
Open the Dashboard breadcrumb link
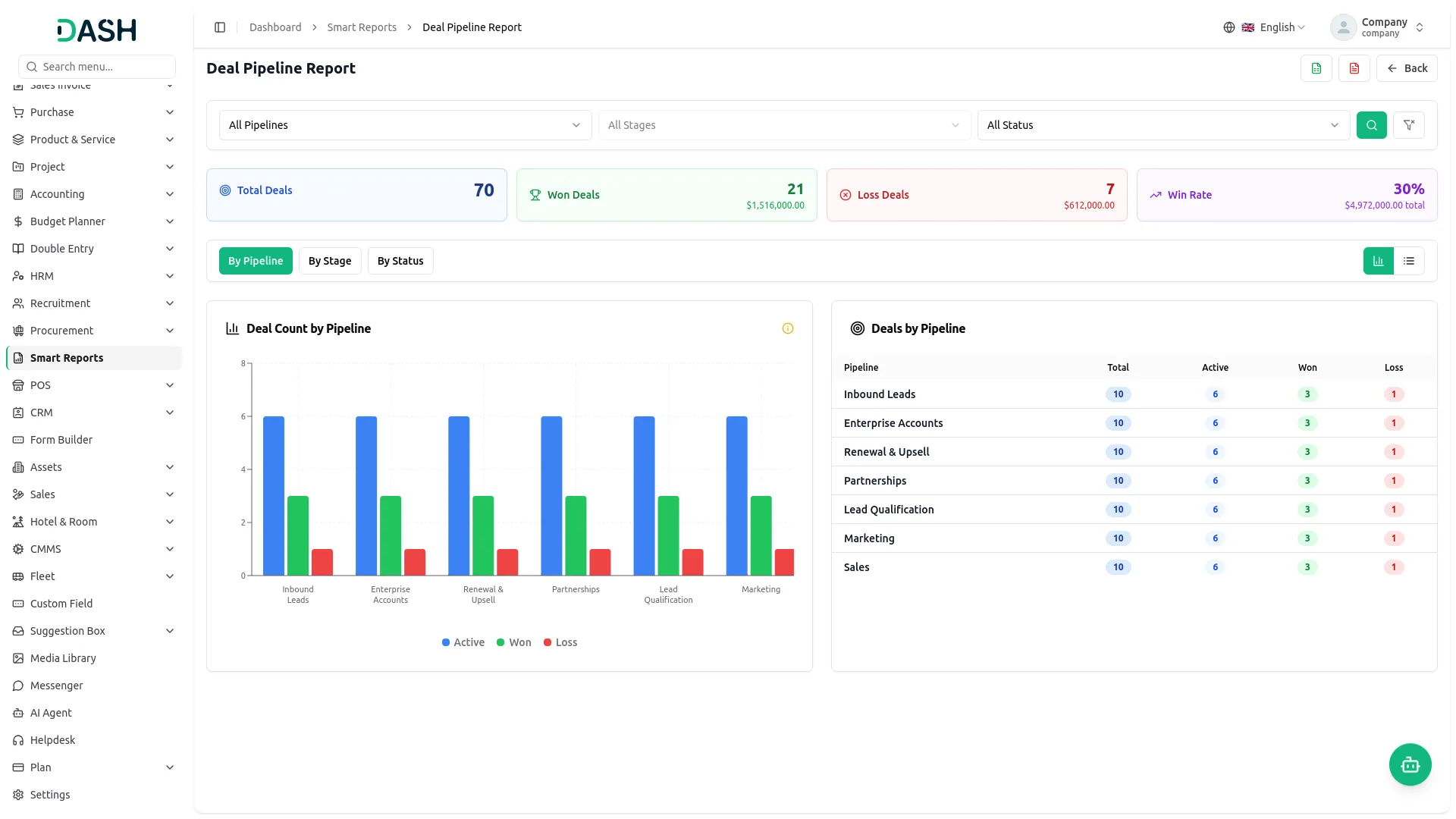[275, 27]
